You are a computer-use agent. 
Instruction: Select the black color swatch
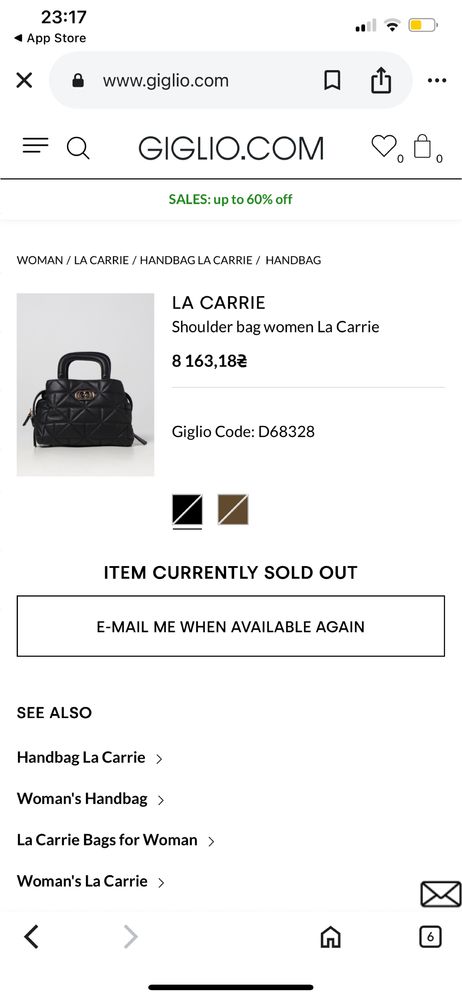(187, 510)
